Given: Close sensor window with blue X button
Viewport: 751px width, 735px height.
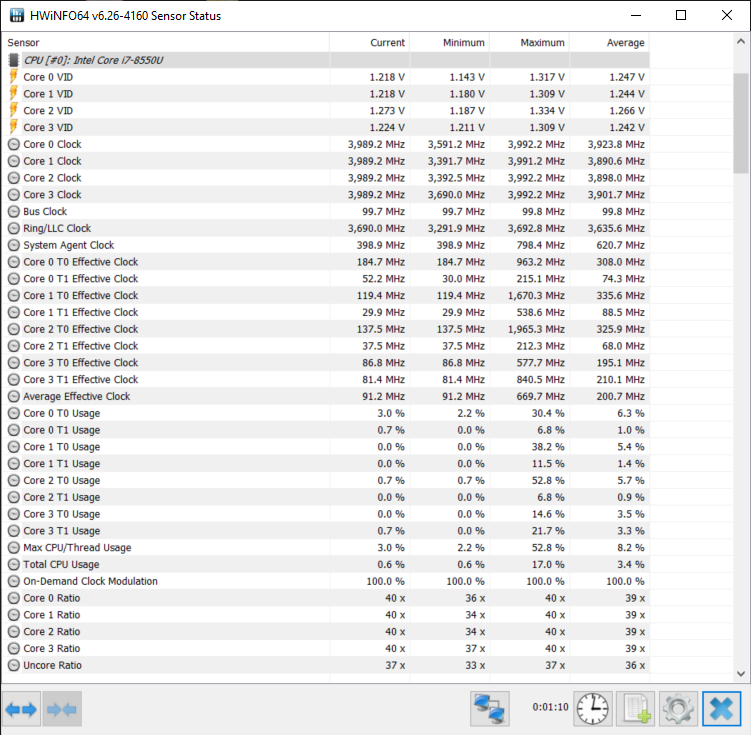Looking at the screenshot, I should tap(721, 709).
